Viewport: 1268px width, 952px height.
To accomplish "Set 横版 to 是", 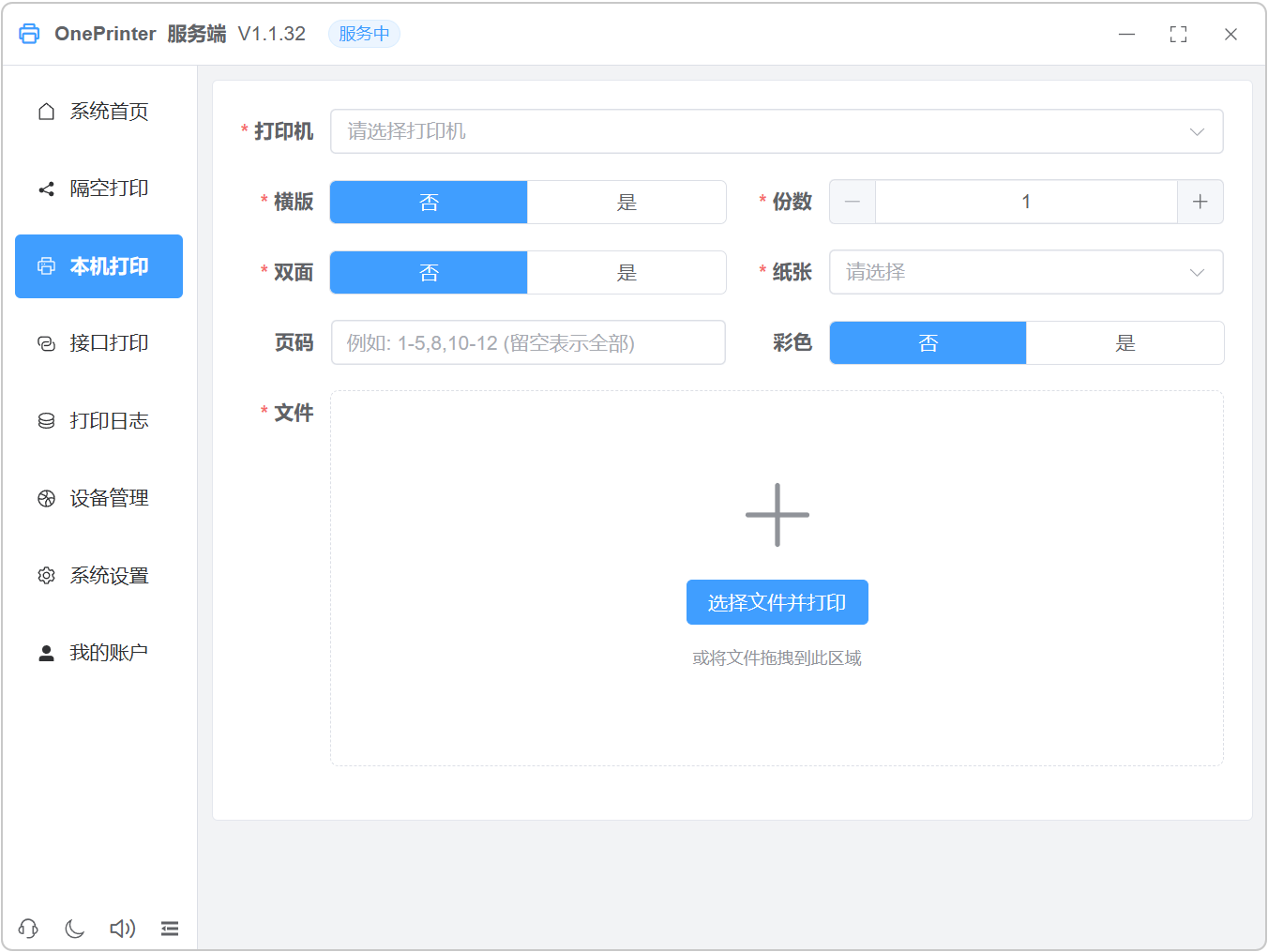I will [x=626, y=203].
